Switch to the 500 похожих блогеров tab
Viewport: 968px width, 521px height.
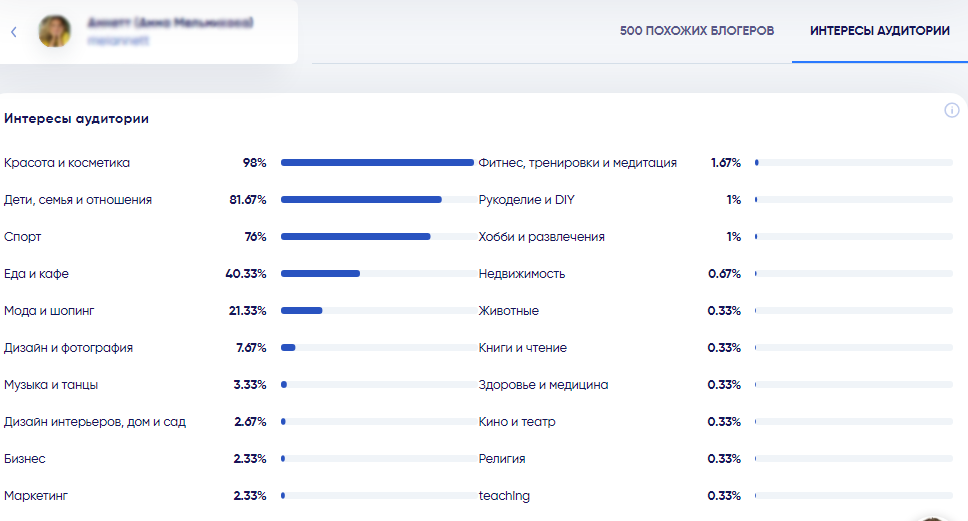pyautogui.click(x=696, y=31)
